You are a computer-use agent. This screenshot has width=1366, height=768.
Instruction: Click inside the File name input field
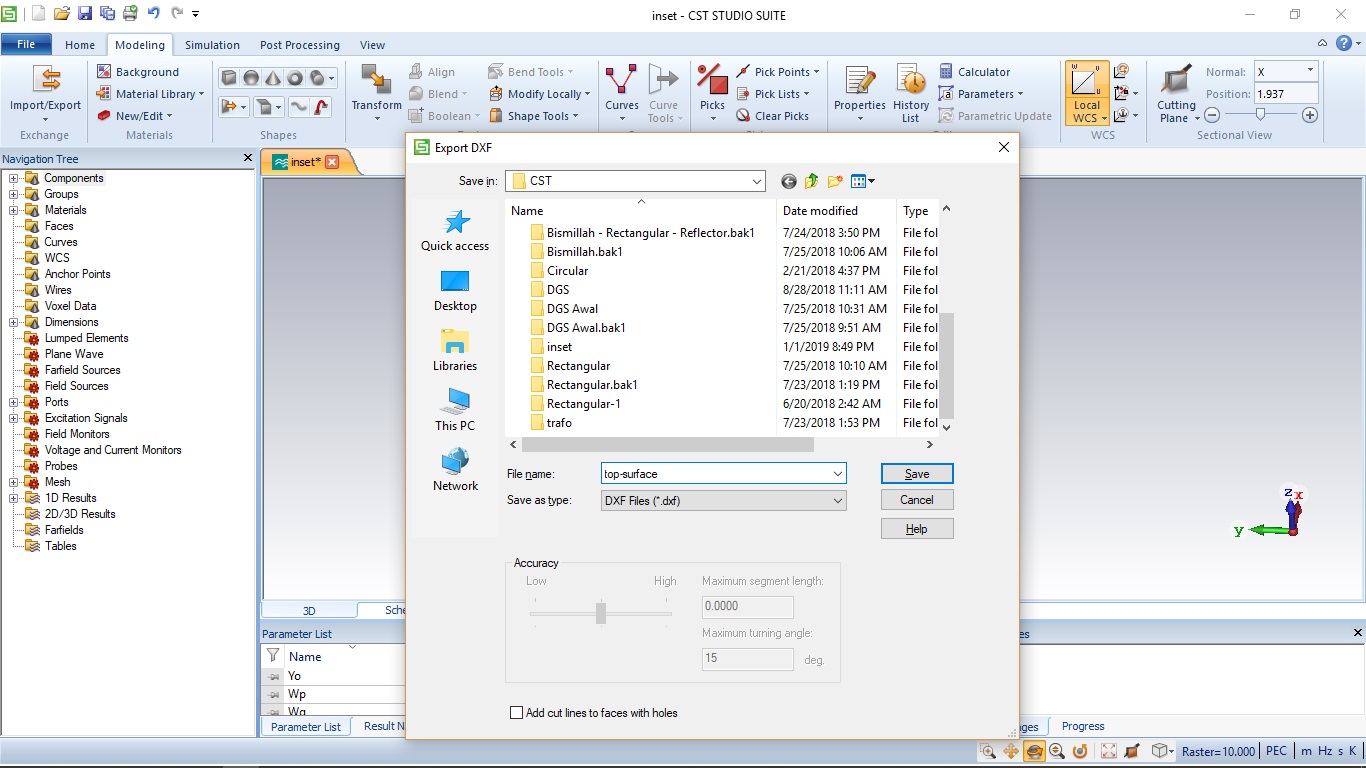(700, 473)
